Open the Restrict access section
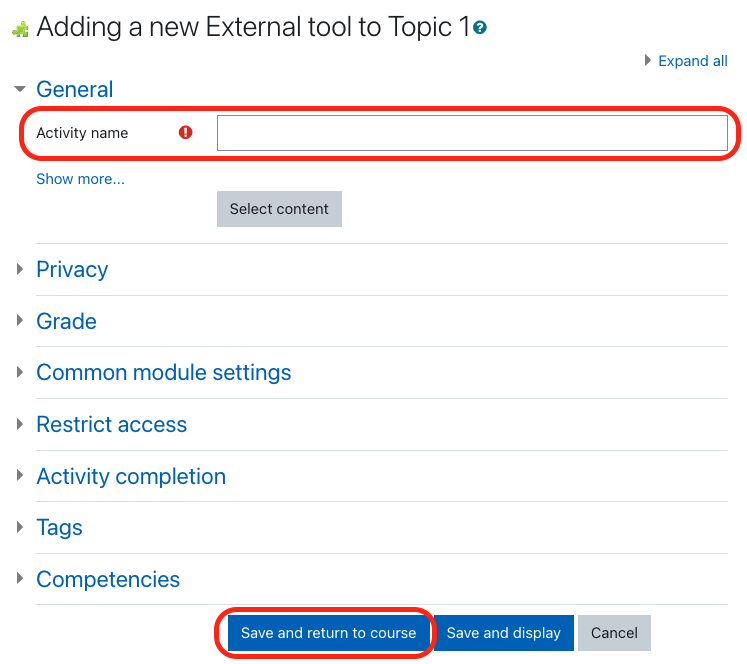Viewport: 747px width, 664px height. (111, 424)
